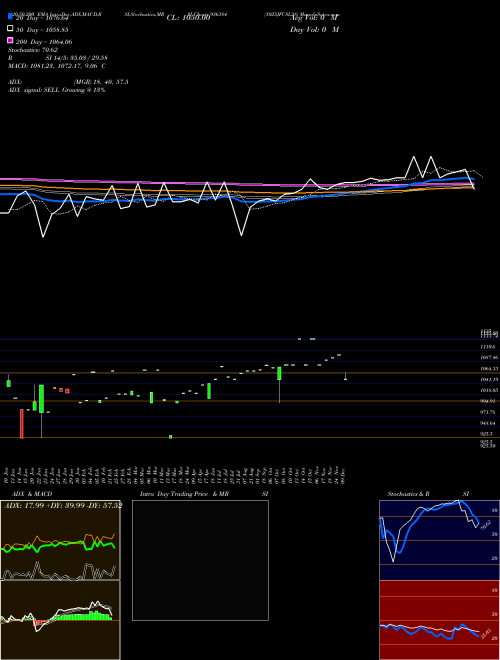Click the tall red candlestick near the chart start

pyautogui.click(x=22, y=424)
